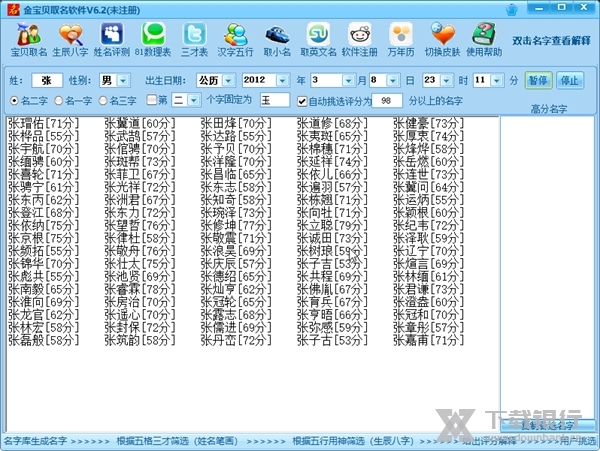The image size is (600, 451).
Task: Select the name 张修坤[77分]
Action: 236,225
